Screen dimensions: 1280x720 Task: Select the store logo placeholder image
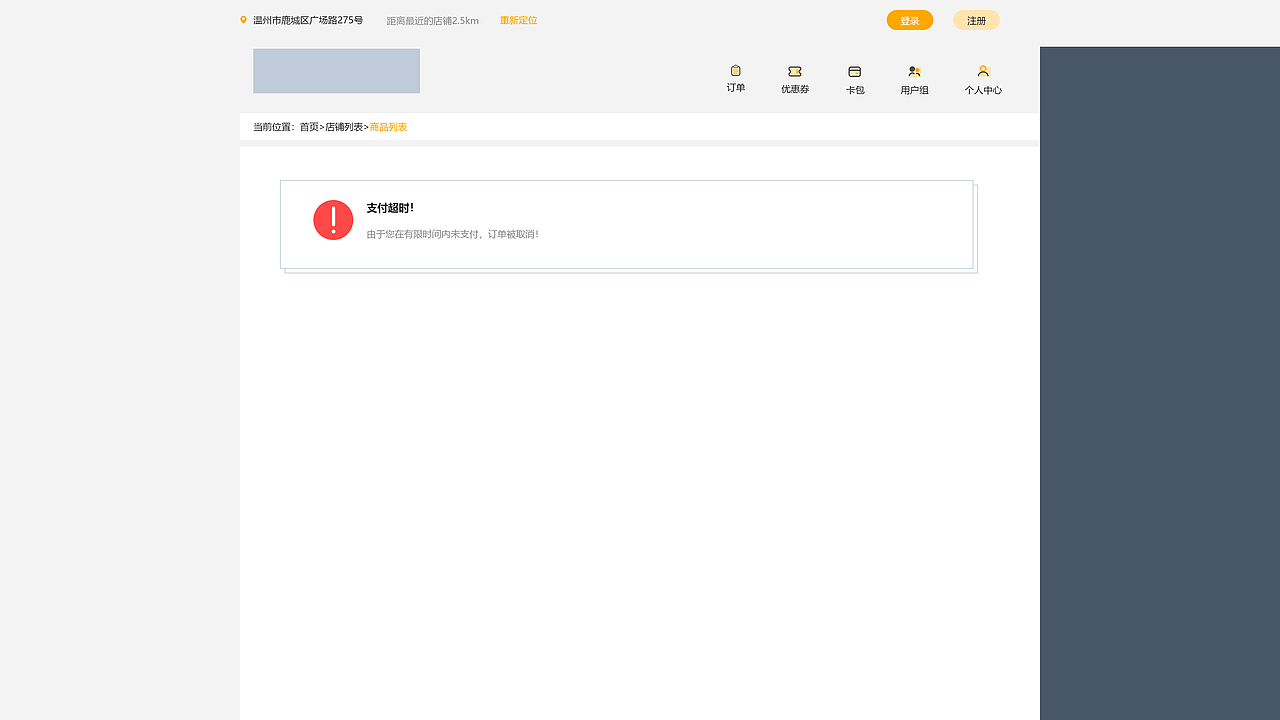pyautogui.click(x=336, y=71)
